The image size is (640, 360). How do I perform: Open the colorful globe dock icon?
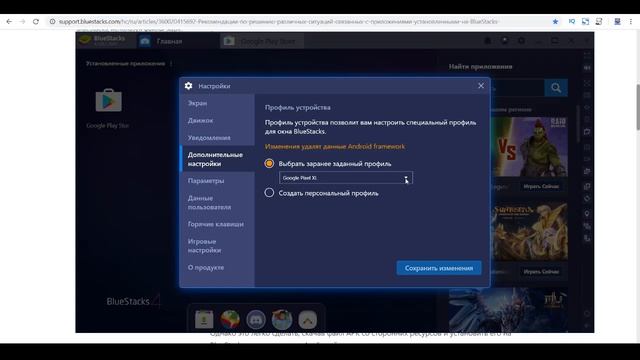[x=230, y=319]
